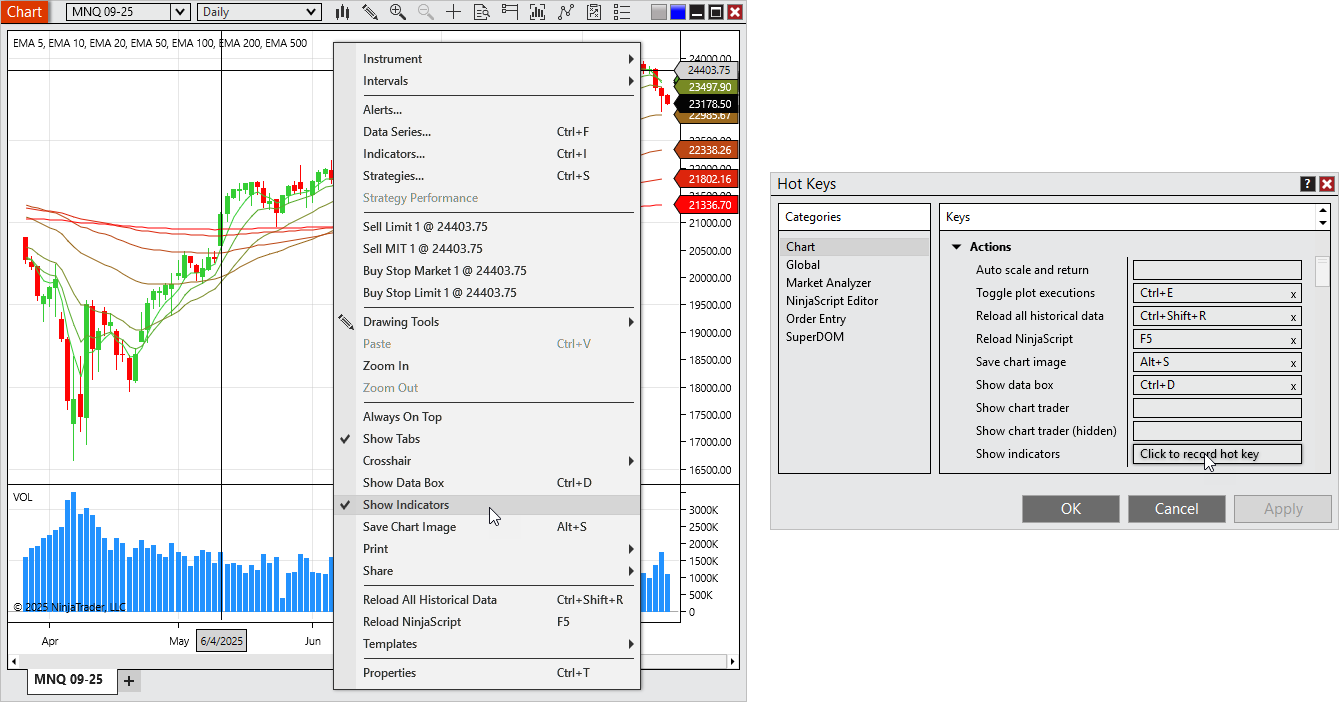Screen dimensions: 1339x702
Task: Toggle Show Tabs in context menu
Action: [x=391, y=439]
